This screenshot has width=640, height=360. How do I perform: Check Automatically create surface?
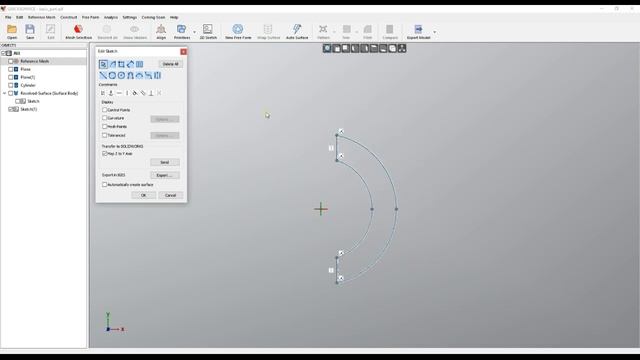point(104,184)
